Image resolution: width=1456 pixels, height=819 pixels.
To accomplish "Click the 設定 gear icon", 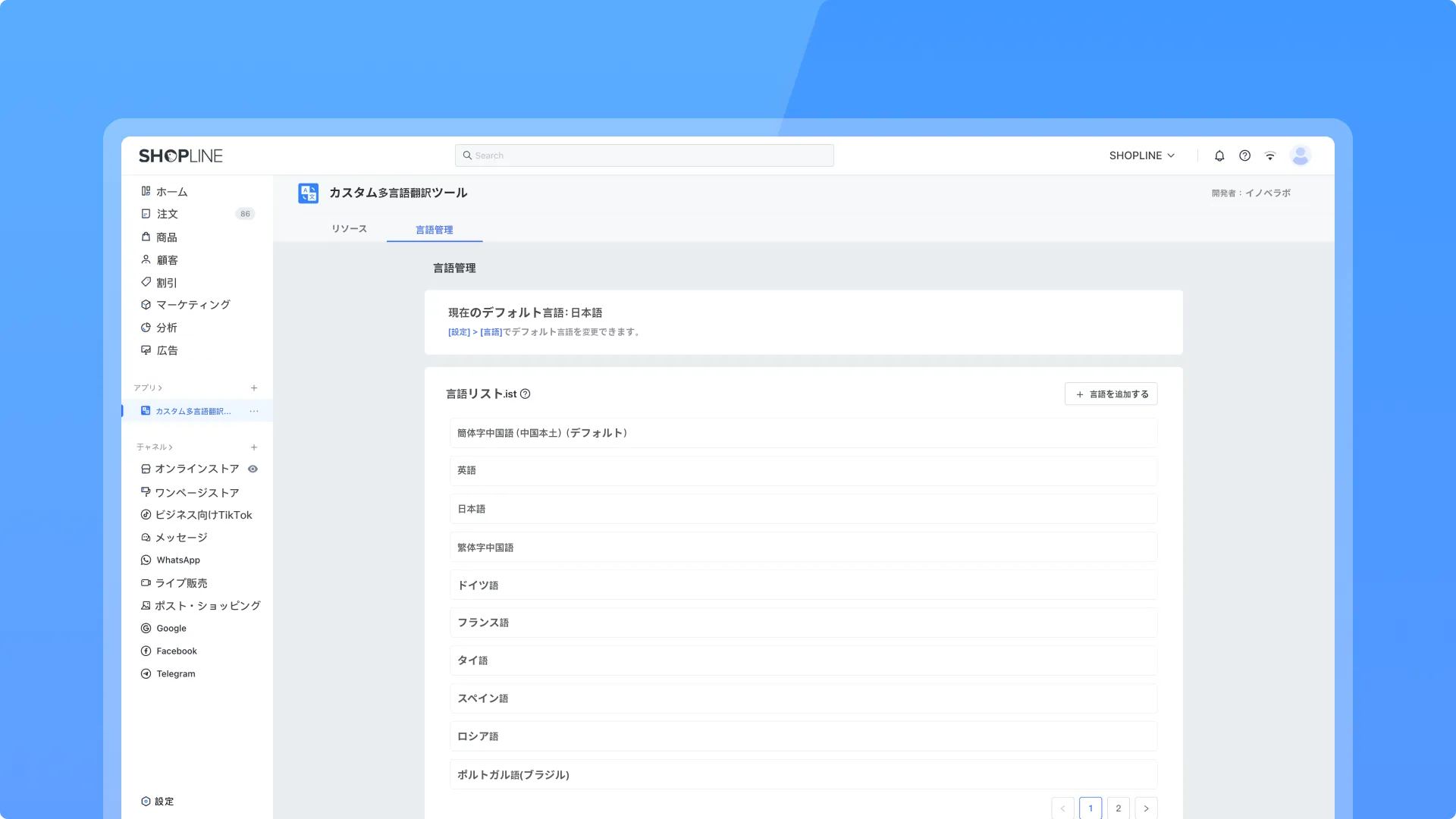I will pyautogui.click(x=146, y=802).
